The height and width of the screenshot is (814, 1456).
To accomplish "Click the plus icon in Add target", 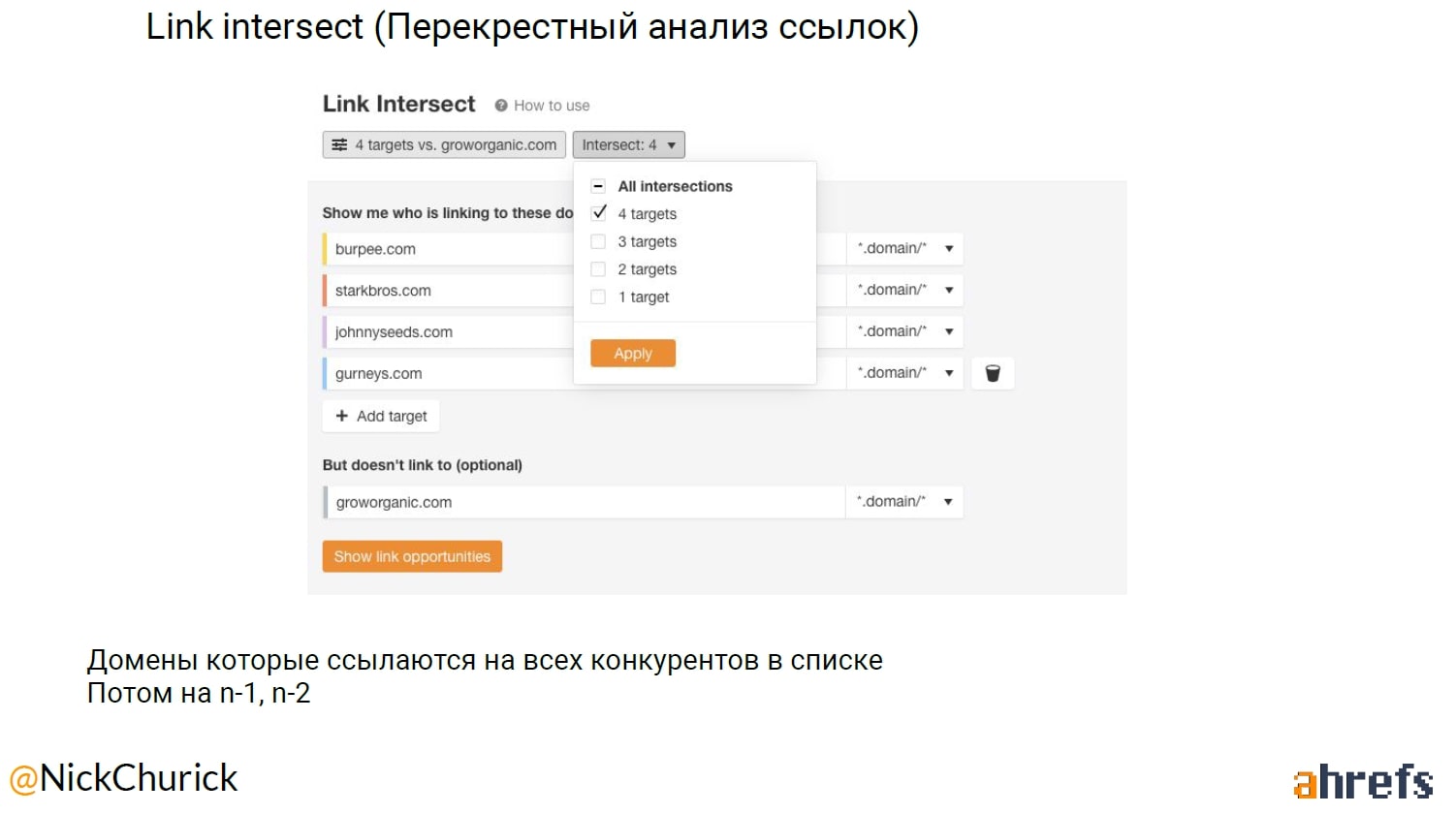I will point(341,416).
